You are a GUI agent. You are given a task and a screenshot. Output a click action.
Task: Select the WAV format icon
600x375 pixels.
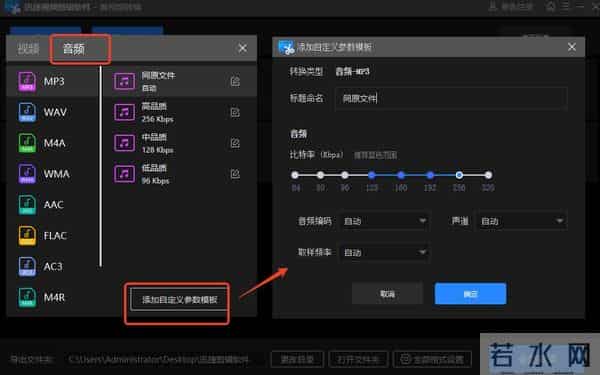pos(27,112)
